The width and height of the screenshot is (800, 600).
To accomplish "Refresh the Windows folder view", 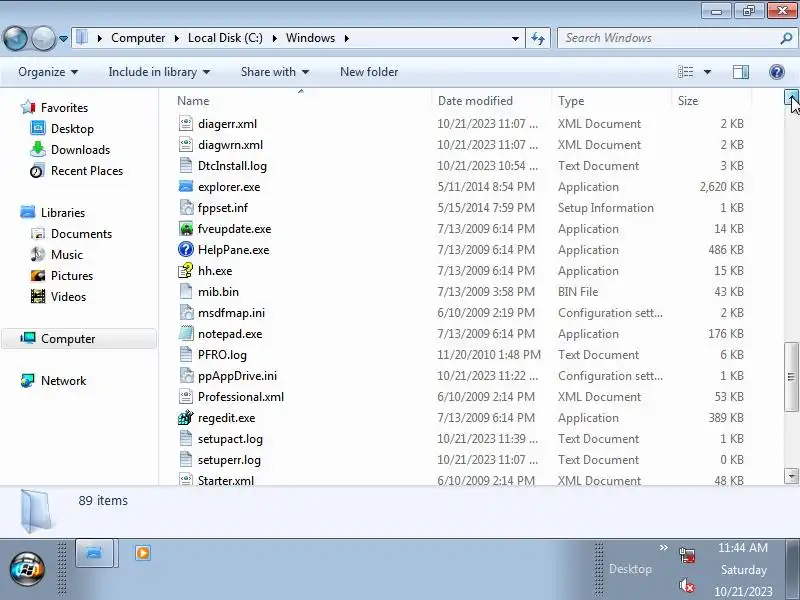I will point(538,38).
